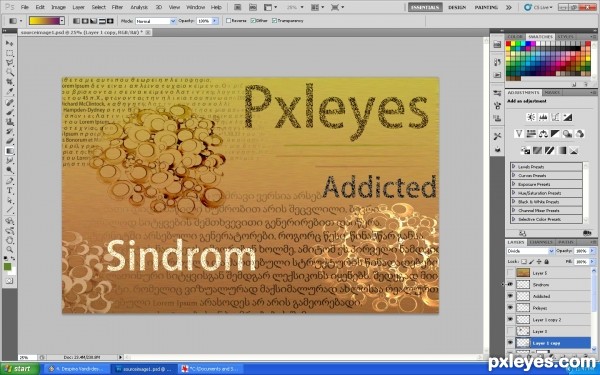This screenshot has height=375, width=600.
Task: Select the Move tool
Action: click(x=10, y=43)
